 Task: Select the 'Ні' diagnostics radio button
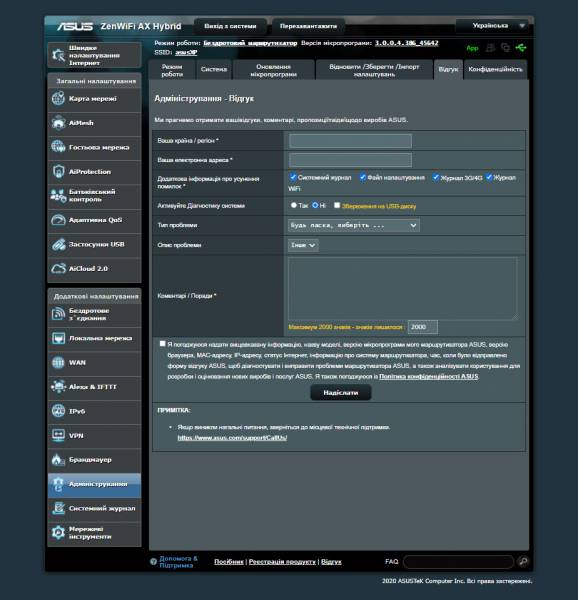click(315, 205)
